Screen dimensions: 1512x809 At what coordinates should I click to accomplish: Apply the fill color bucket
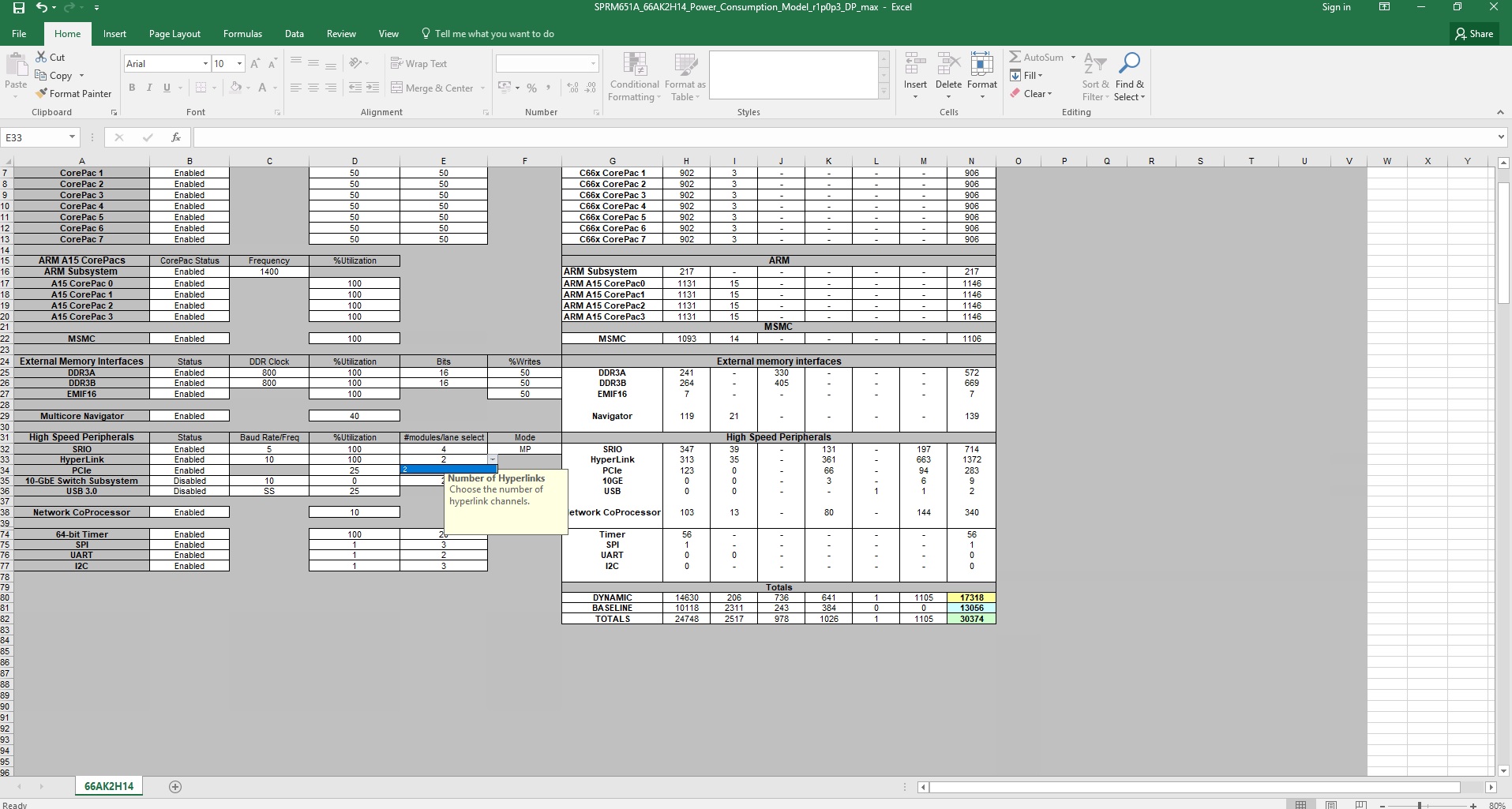234,88
